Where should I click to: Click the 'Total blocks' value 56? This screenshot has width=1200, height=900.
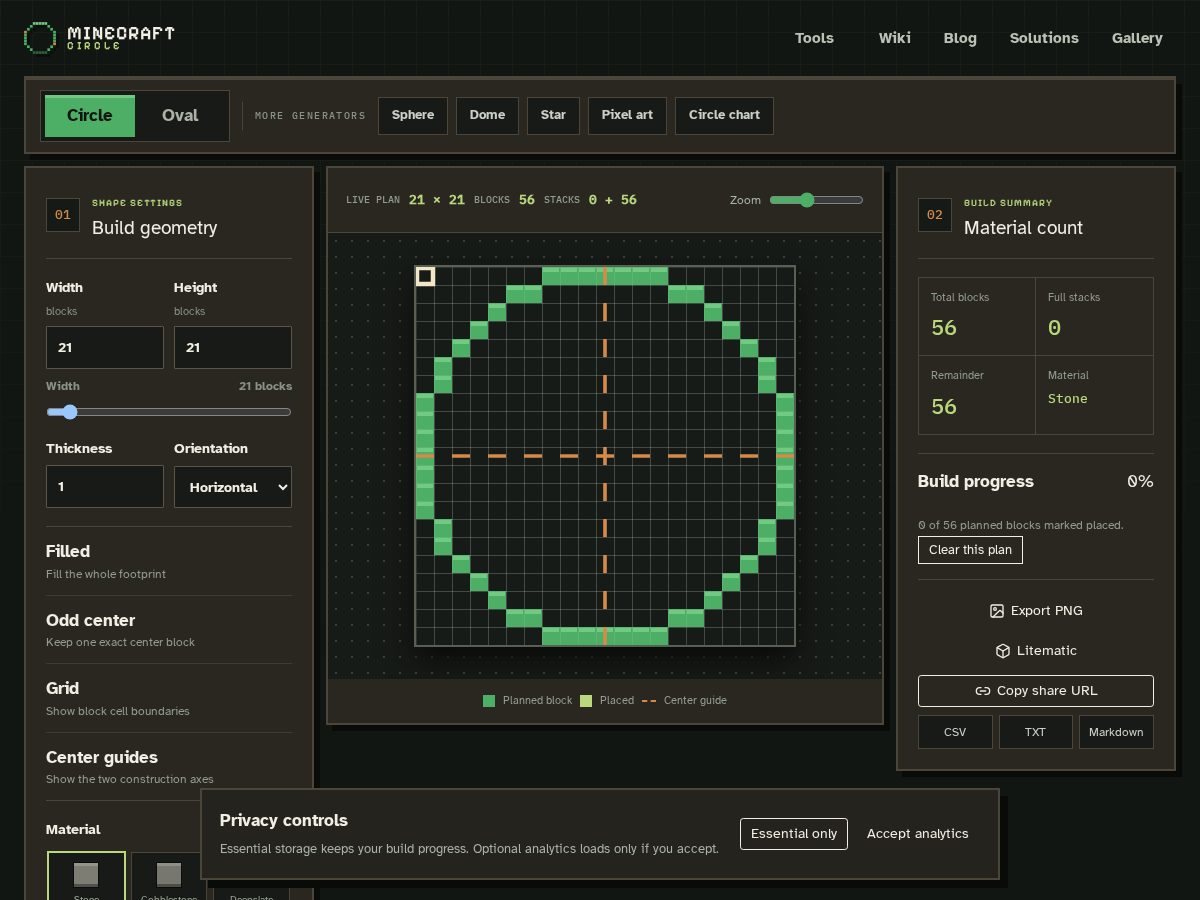click(x=944, y=328)
